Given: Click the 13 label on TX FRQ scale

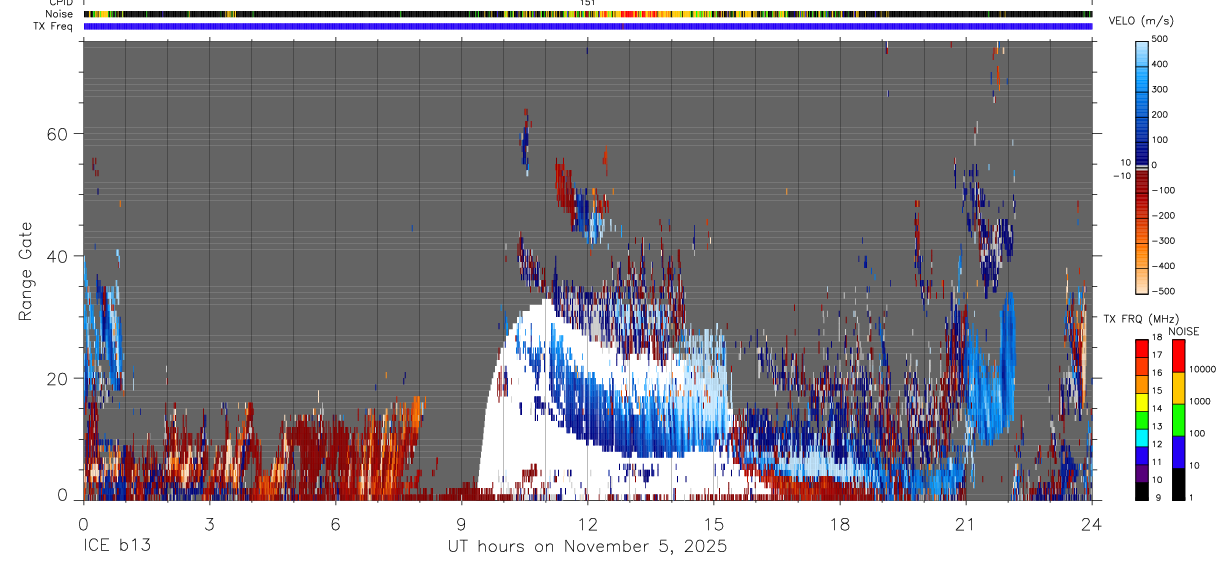Looking at the screenshot, I should point(1156,427).
